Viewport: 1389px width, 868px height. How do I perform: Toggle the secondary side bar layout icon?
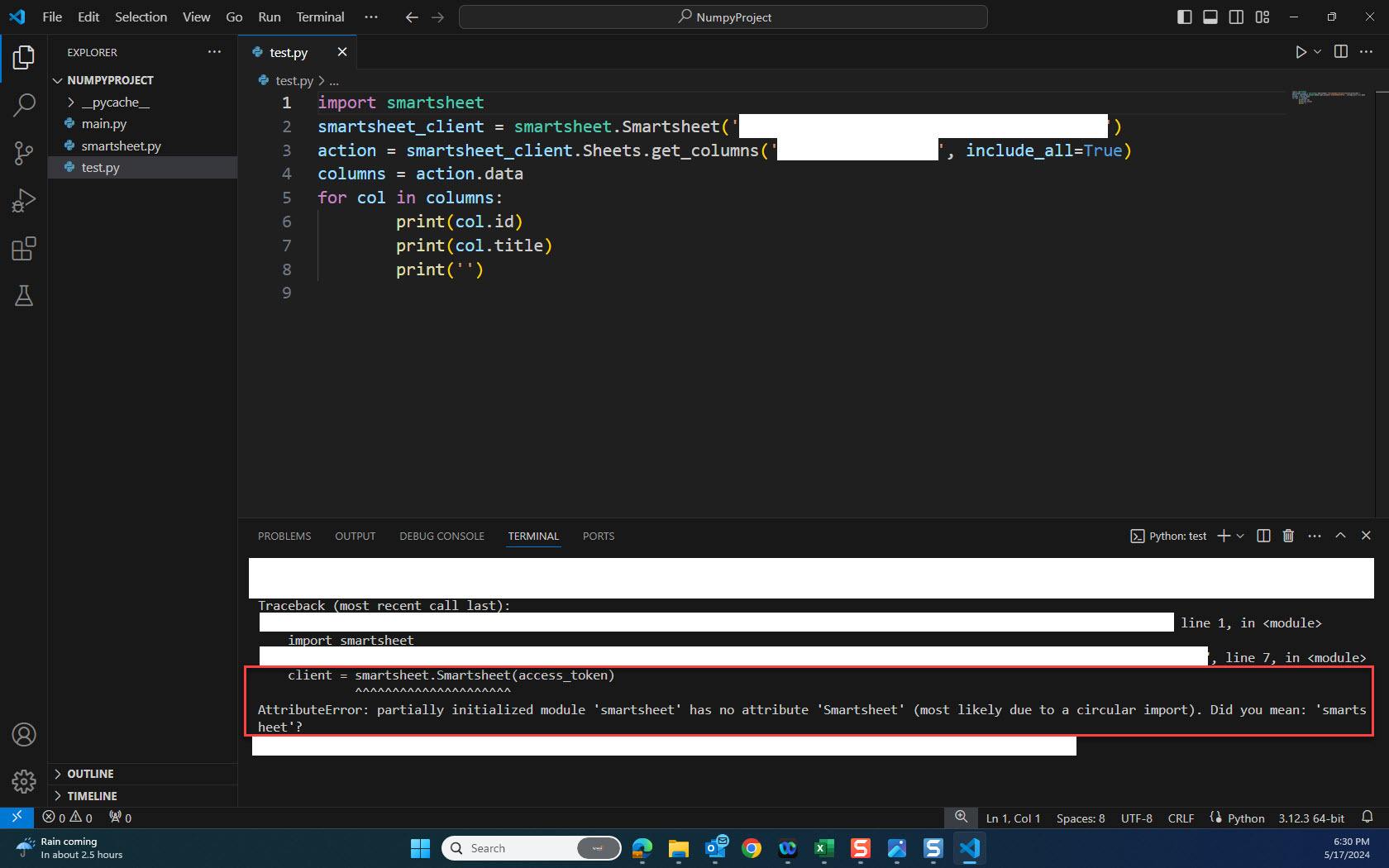[1236, 17]
